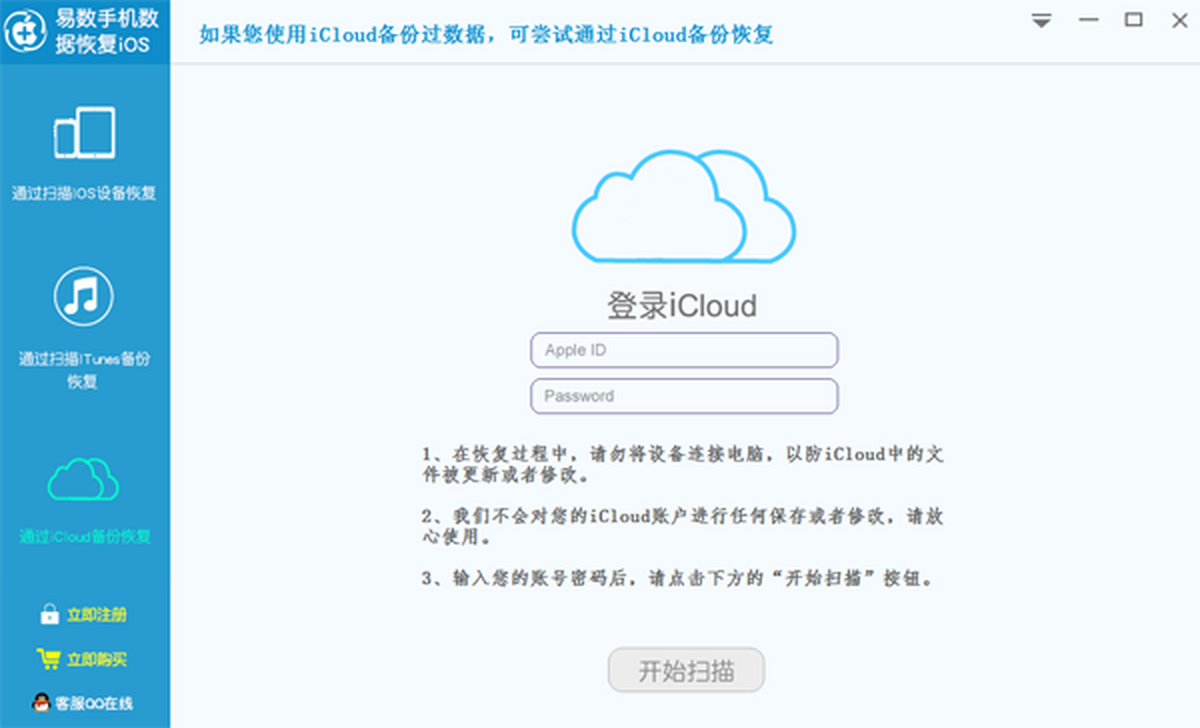Select the iCloud backup cloud icon in sidebar

pyautogui.click(x=84, y=480)
